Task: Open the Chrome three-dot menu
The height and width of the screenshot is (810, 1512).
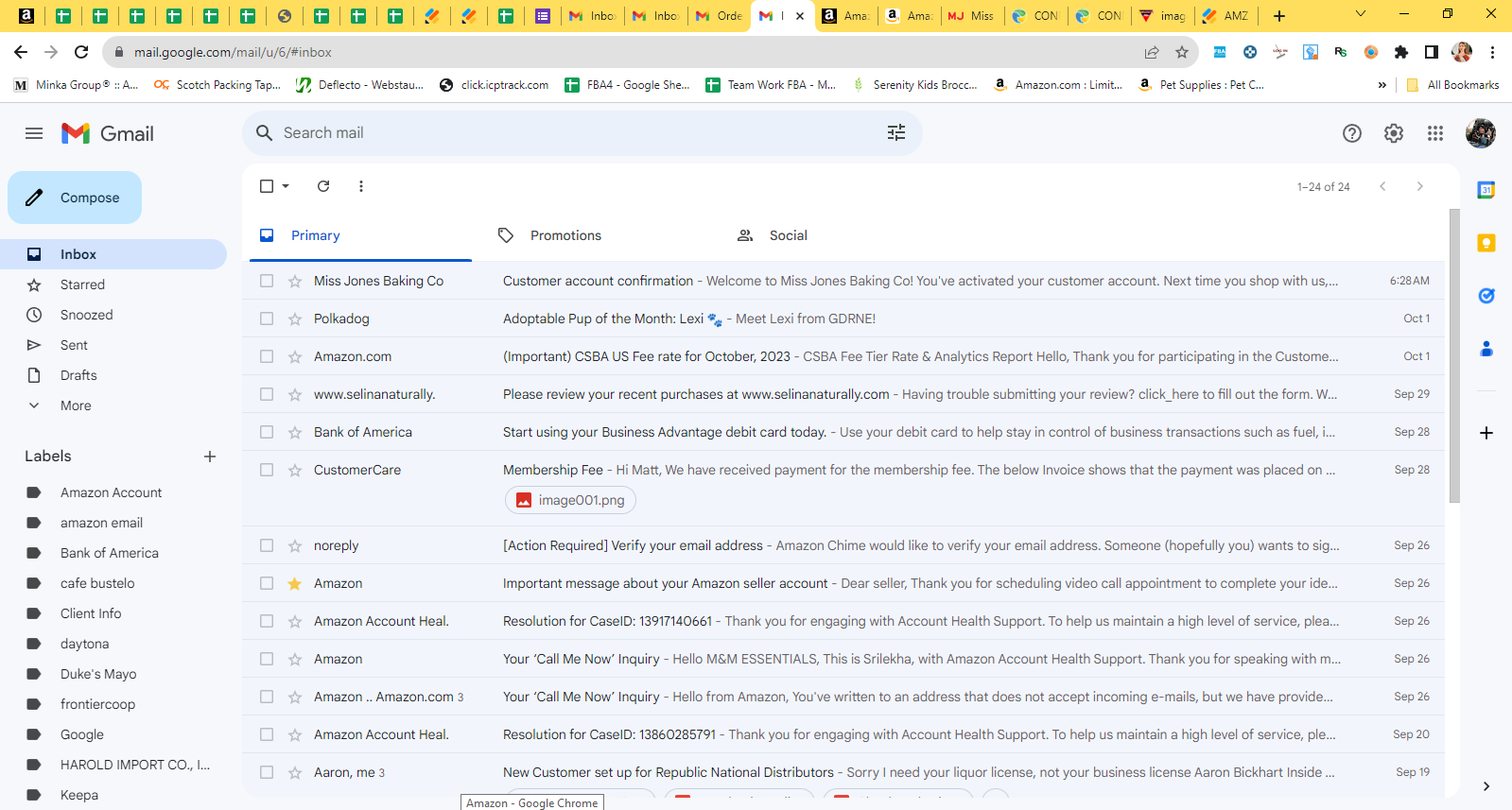Action: [1492, 52]
